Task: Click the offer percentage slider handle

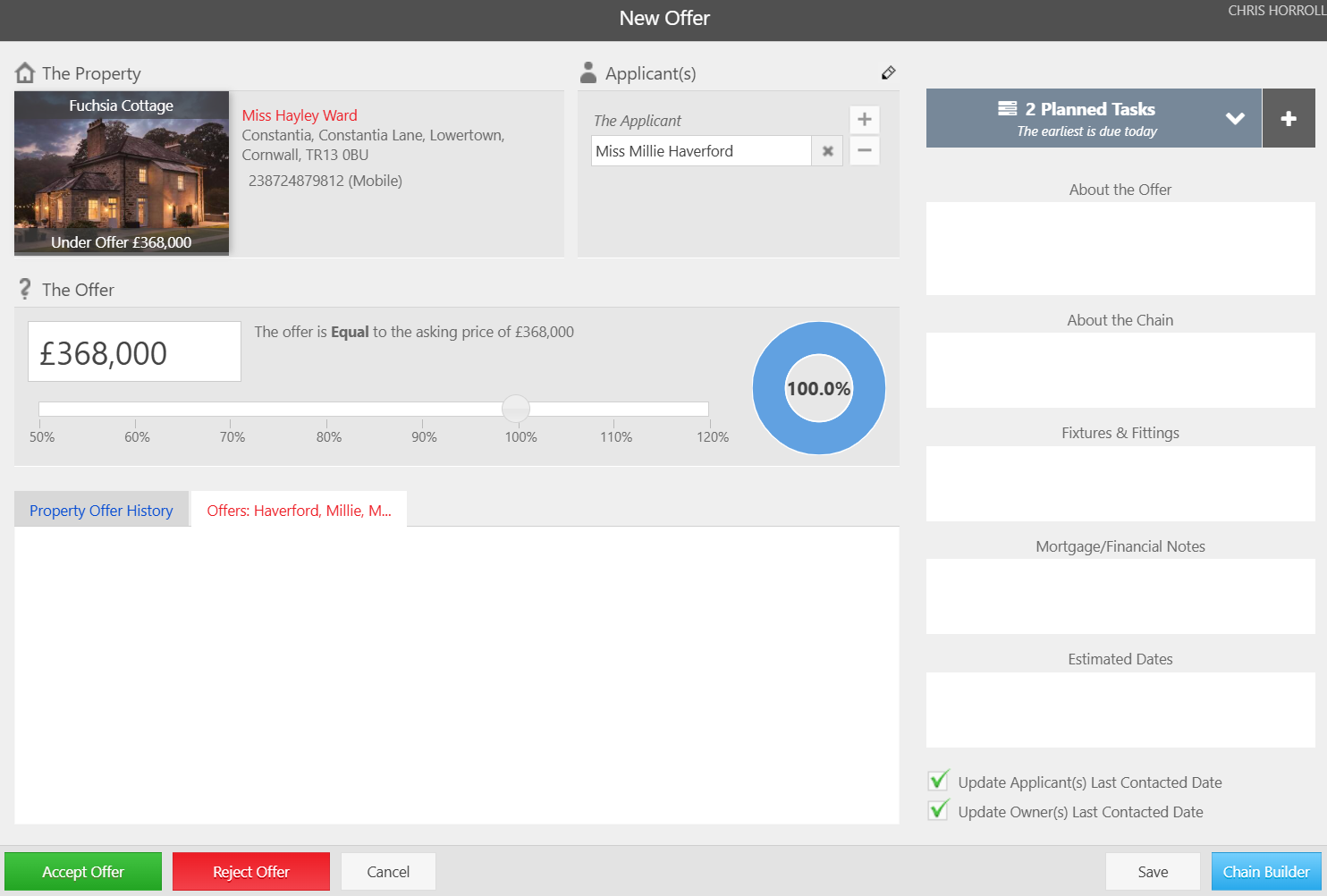Action: click(x=516, y=409)
